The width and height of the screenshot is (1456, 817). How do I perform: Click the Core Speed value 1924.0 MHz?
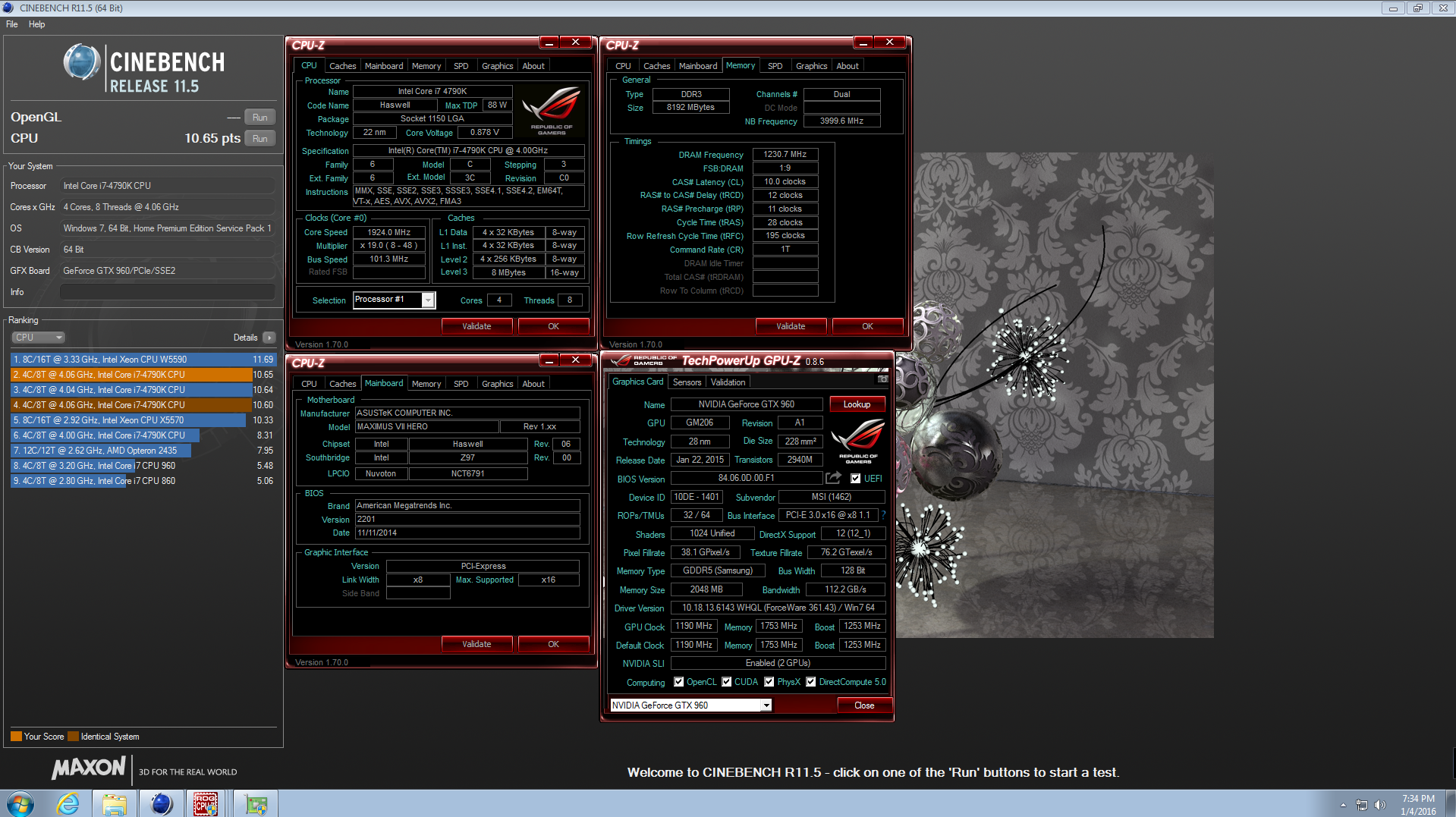pos(388,232)
